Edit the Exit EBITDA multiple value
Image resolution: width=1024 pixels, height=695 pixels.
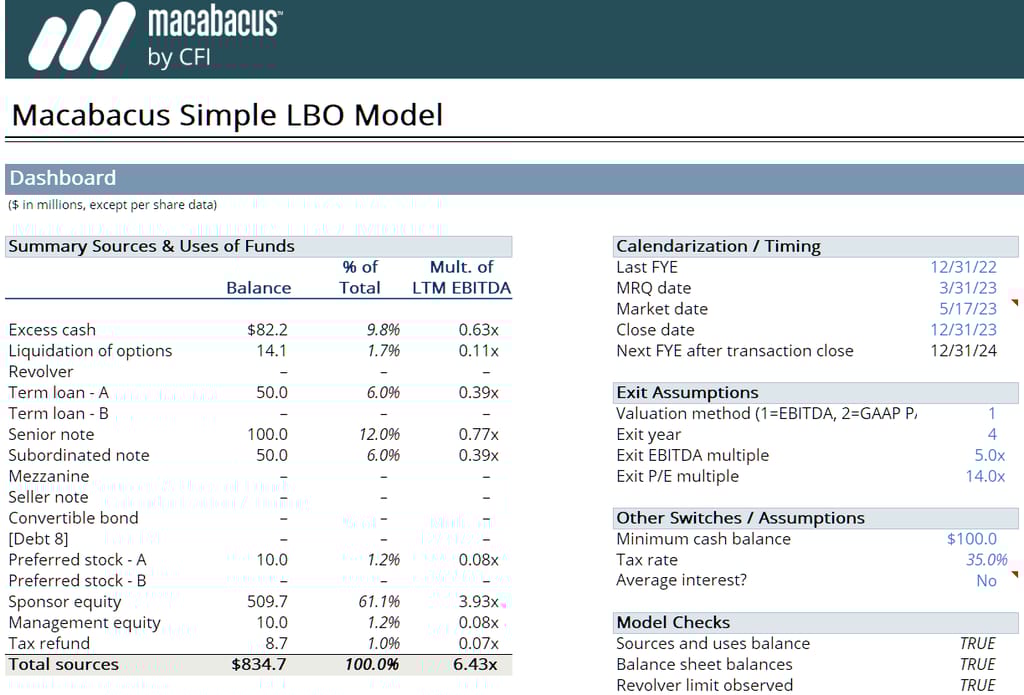(x=985, y=455)
